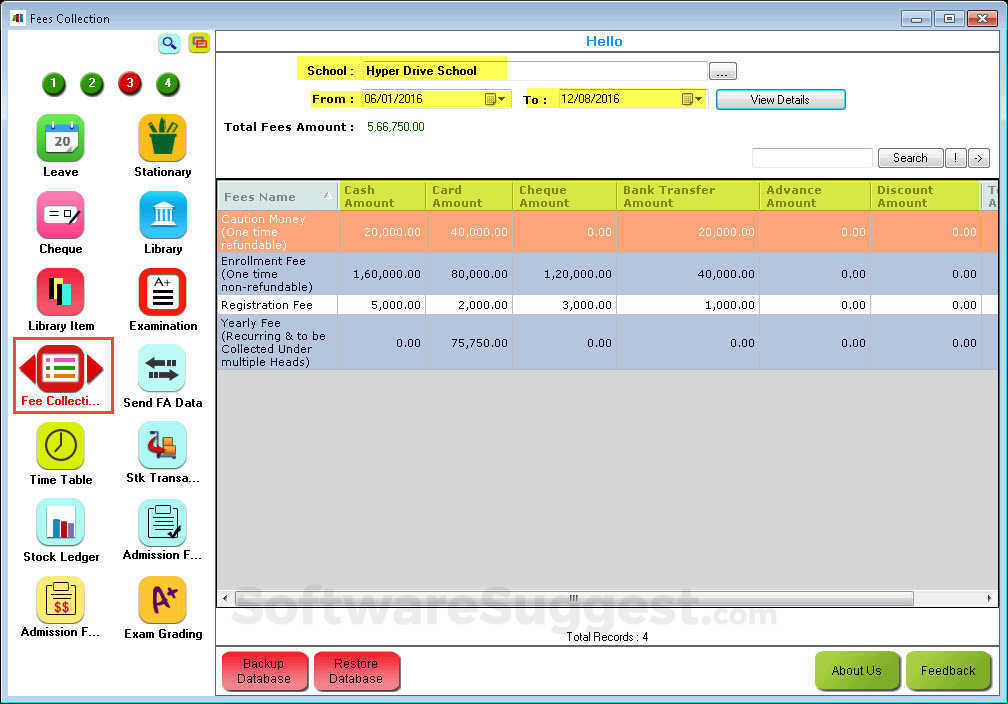Select the Fee Collection icon
Screen dimensions: 1008x704
(x=60, y=369)
